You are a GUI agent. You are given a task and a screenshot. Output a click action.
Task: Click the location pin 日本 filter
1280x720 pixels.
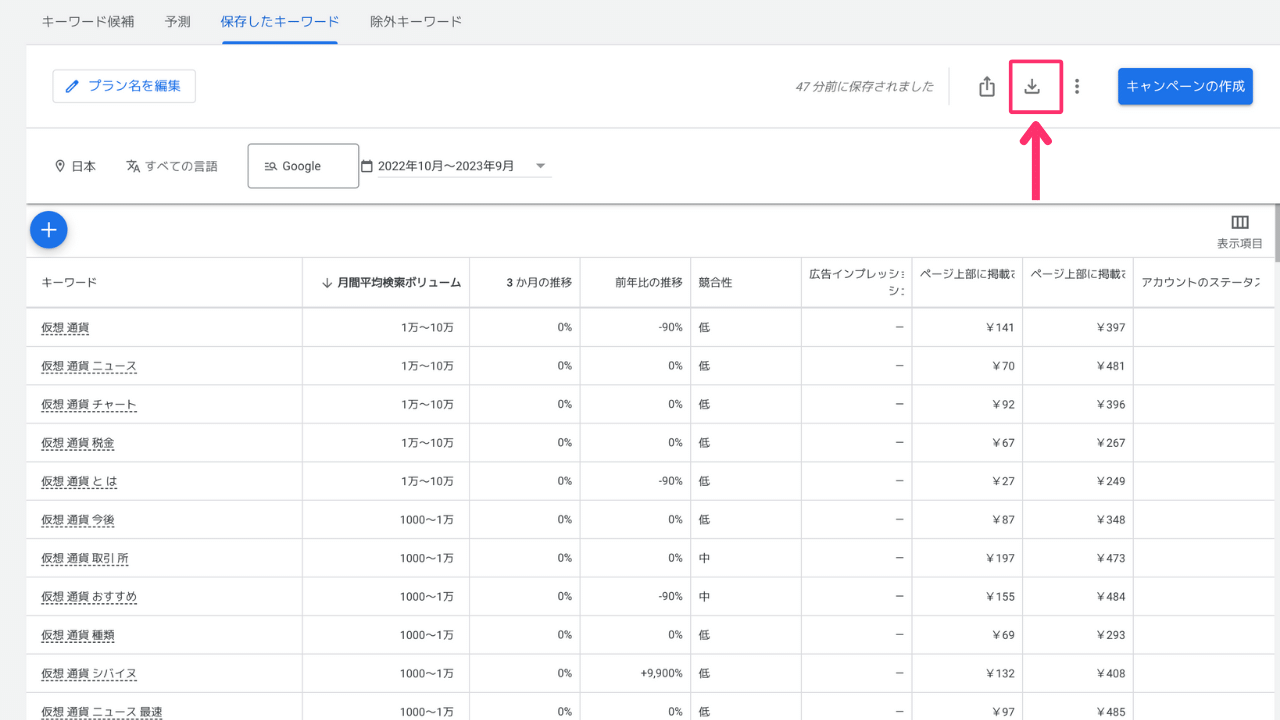click(x=75, y=166)
